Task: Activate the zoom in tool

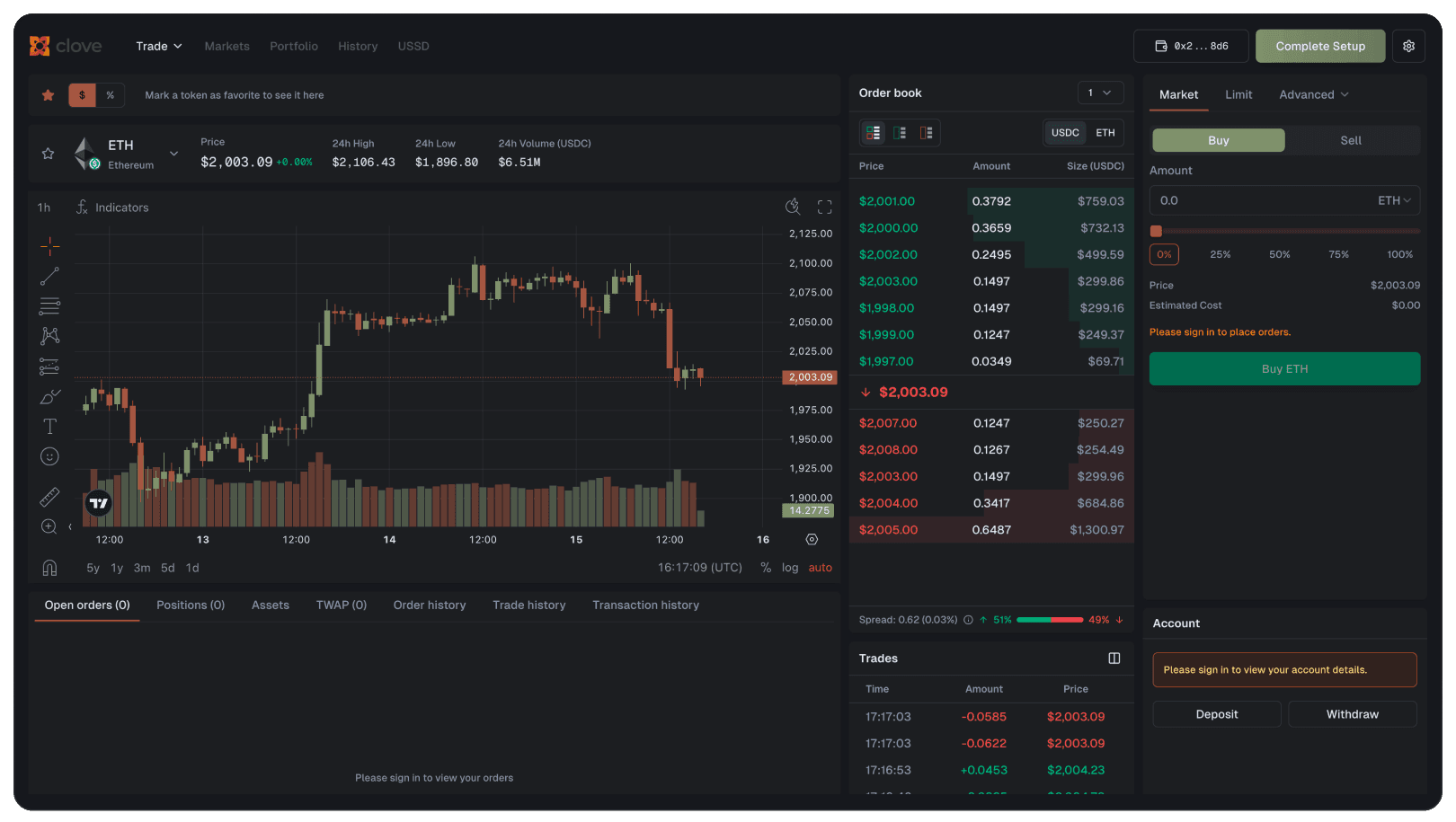Action: point(49,526)
